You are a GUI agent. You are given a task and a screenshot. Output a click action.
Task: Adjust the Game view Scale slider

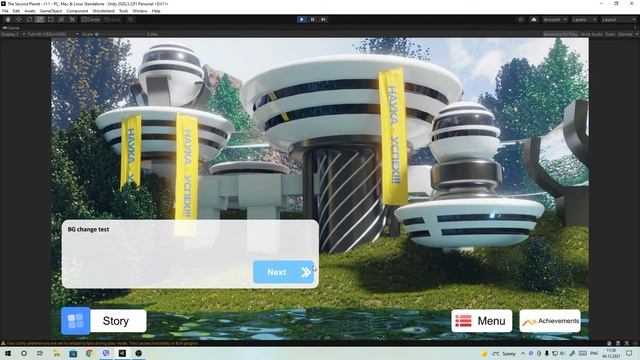click(x=120, y=34)
